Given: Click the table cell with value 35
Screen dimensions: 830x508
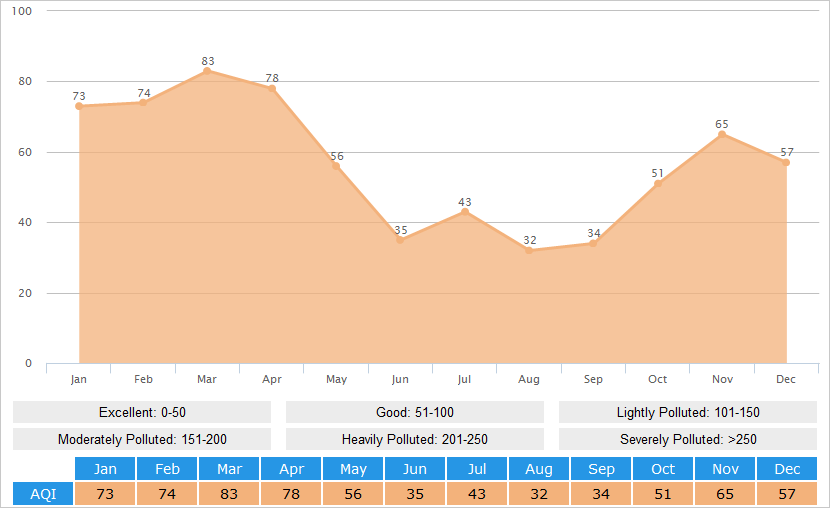Looking at the screenshot, I should [x=415, y=494].
